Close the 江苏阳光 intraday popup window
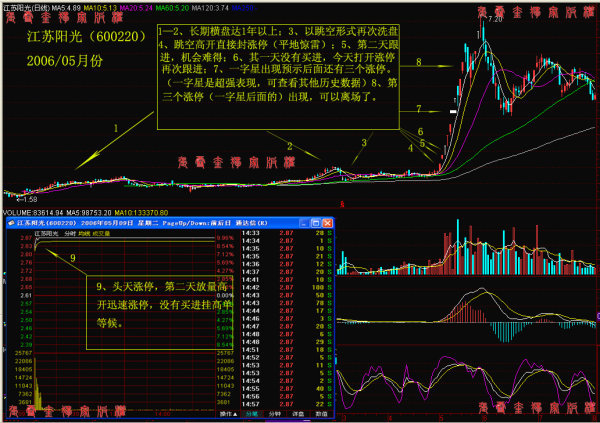The image size is (600, 423). 328,223
